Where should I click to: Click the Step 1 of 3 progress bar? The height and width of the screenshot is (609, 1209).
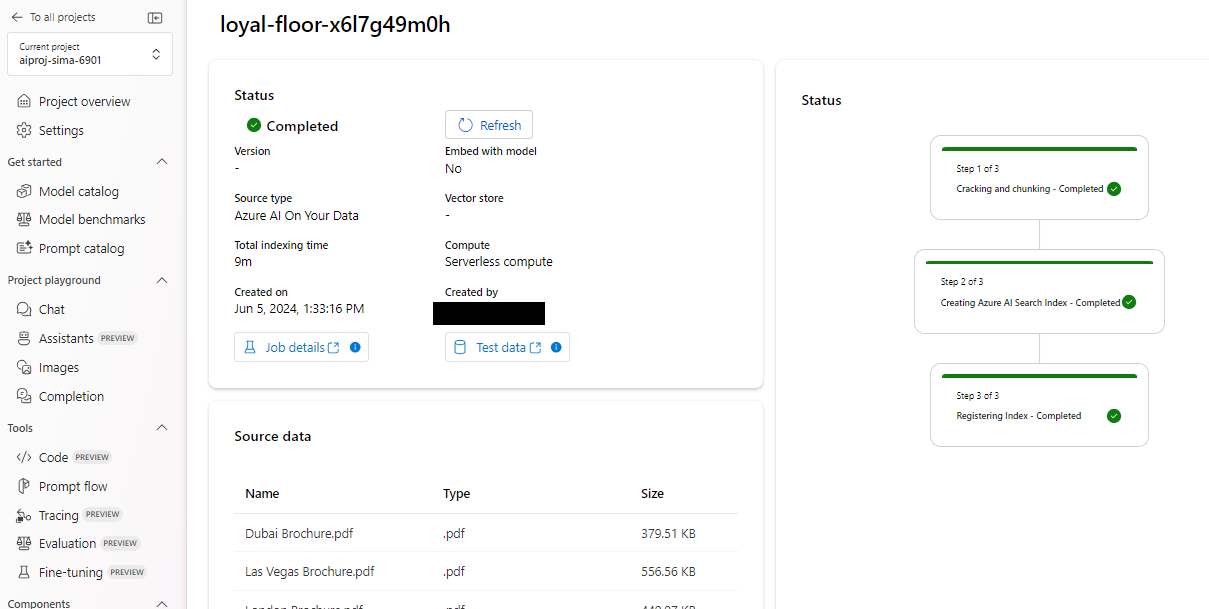pos(1039,149)
